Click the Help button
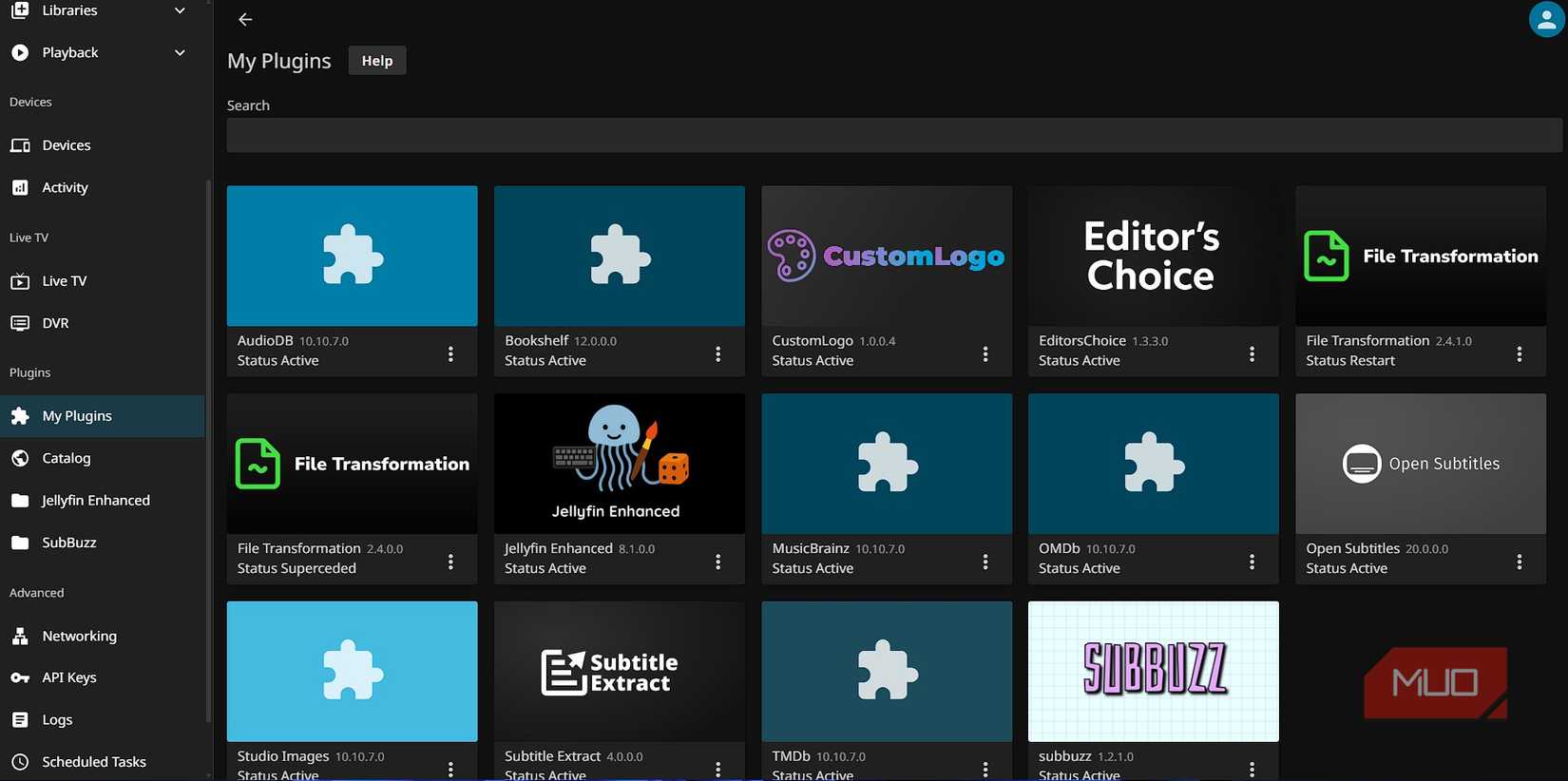The image size is (1568, 781). click(377, 61)
